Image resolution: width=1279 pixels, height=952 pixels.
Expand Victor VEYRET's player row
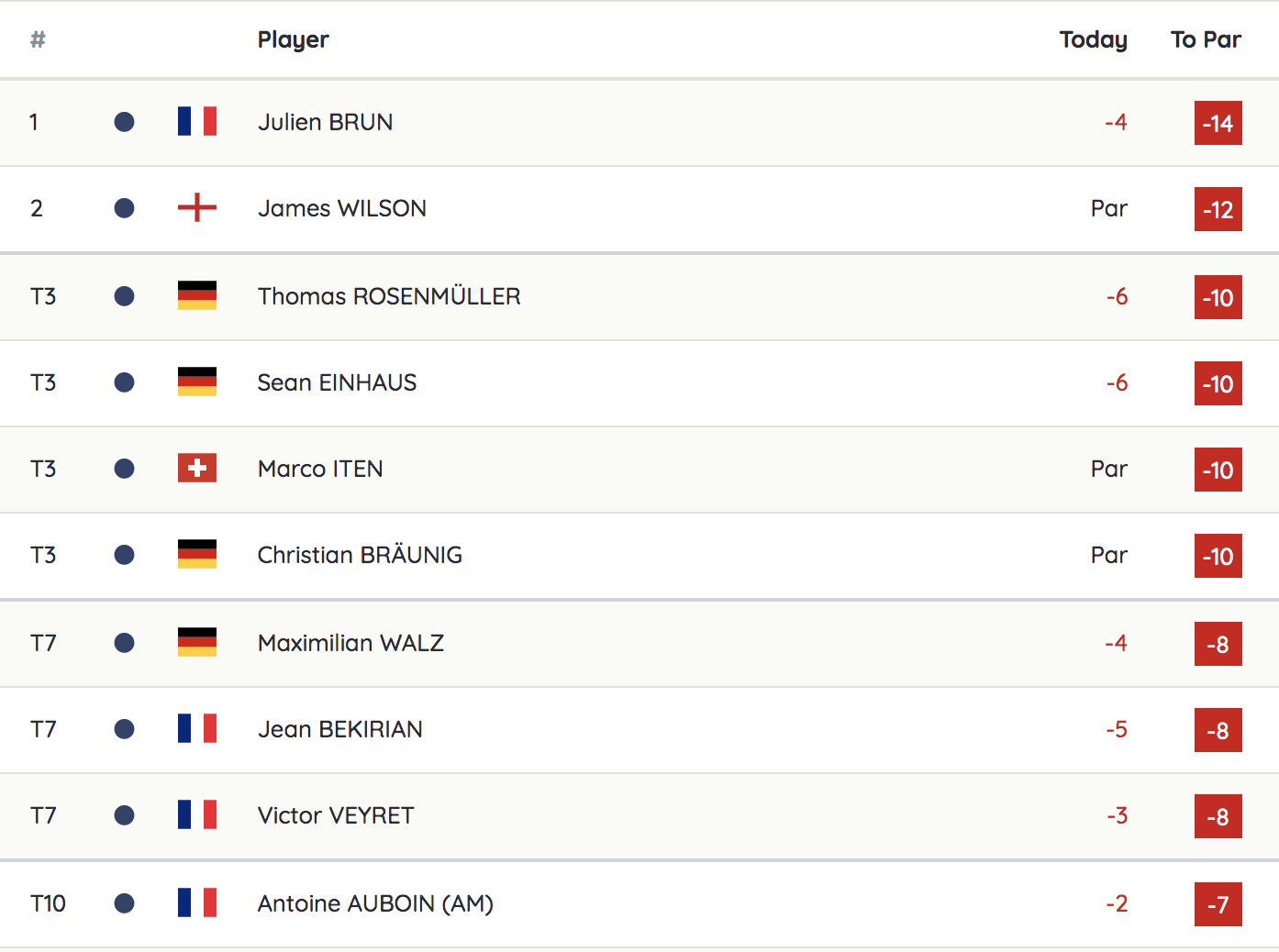(x=639, y=816)
